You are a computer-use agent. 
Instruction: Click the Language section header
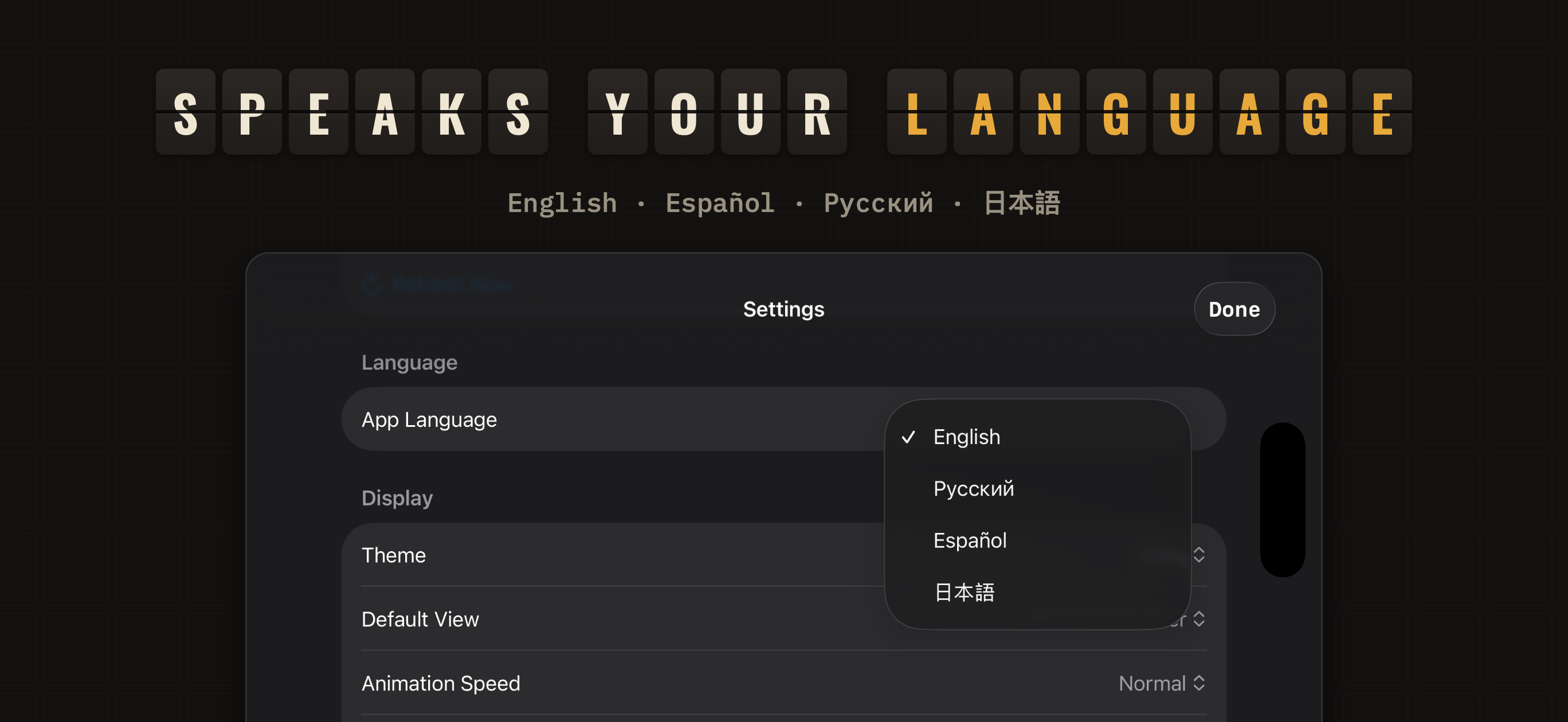[409, 362]
